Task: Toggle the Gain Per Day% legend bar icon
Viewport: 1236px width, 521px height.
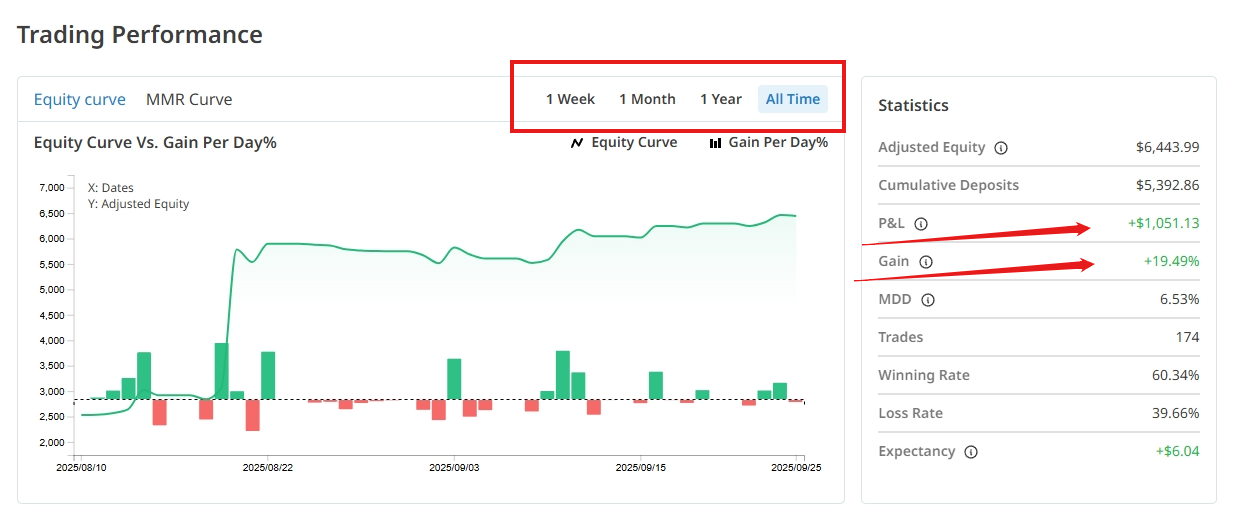Action: point(715,143)
